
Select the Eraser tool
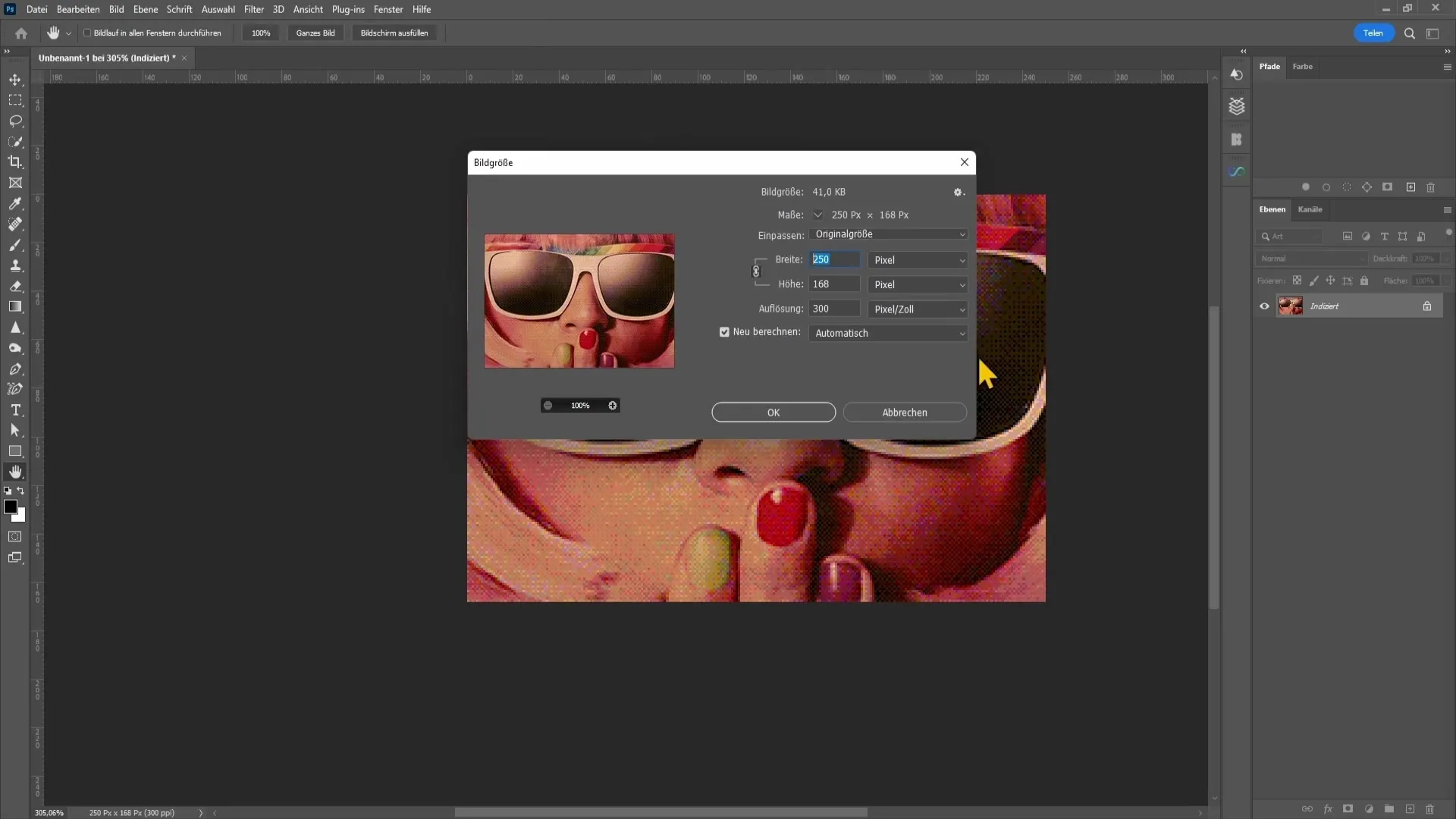[x=15, y=286]
